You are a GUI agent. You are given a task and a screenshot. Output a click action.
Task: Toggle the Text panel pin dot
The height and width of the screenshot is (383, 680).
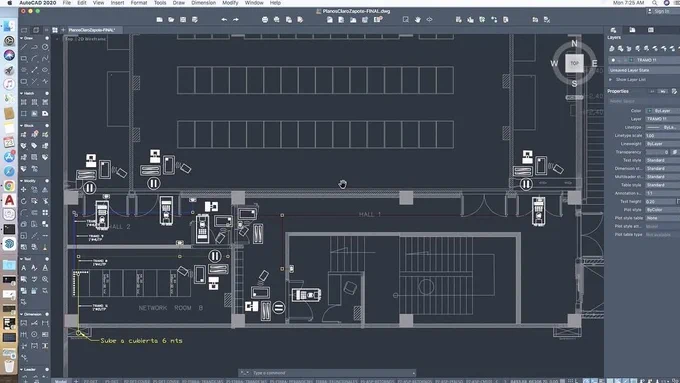pyautogui.click(x=47, y=259)
